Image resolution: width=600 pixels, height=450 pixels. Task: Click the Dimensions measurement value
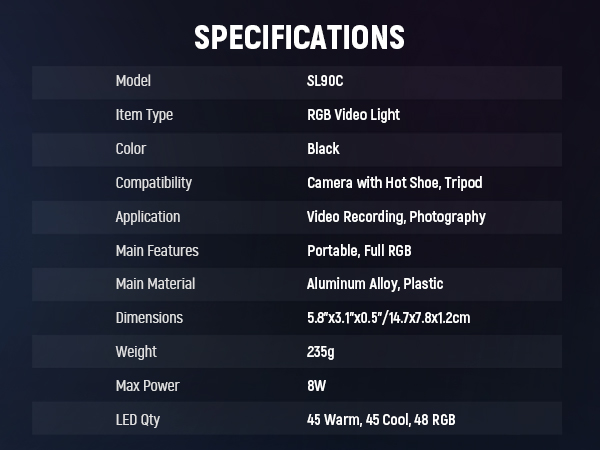coord(388,318)
